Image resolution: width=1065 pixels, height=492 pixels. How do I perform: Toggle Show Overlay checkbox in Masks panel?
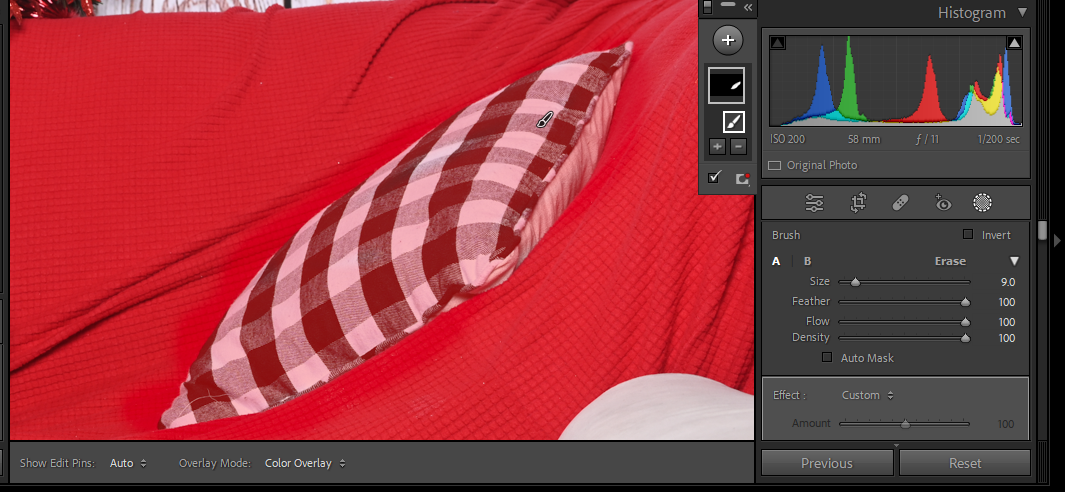[714, 177]
